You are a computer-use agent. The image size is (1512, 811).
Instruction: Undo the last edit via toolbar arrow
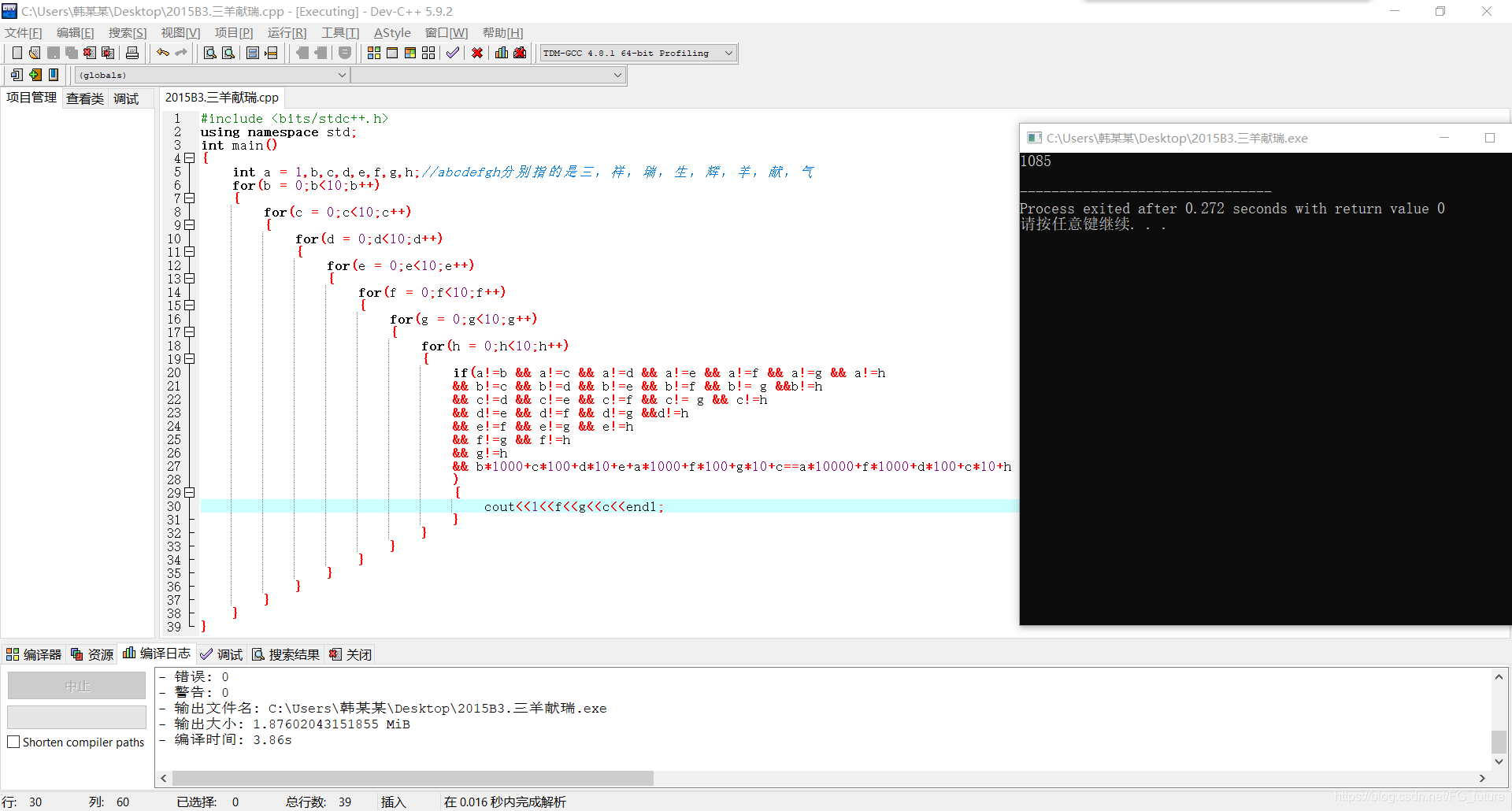pos(163,53)
